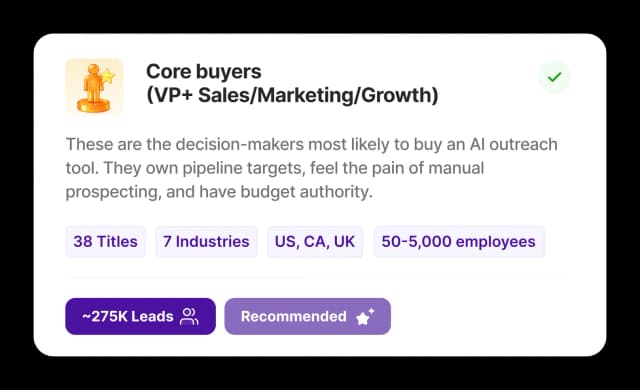Viewport: 640px width, 390px height.
Task: Click the horizontal divider above the Leads button
Action: click(317, 278)
